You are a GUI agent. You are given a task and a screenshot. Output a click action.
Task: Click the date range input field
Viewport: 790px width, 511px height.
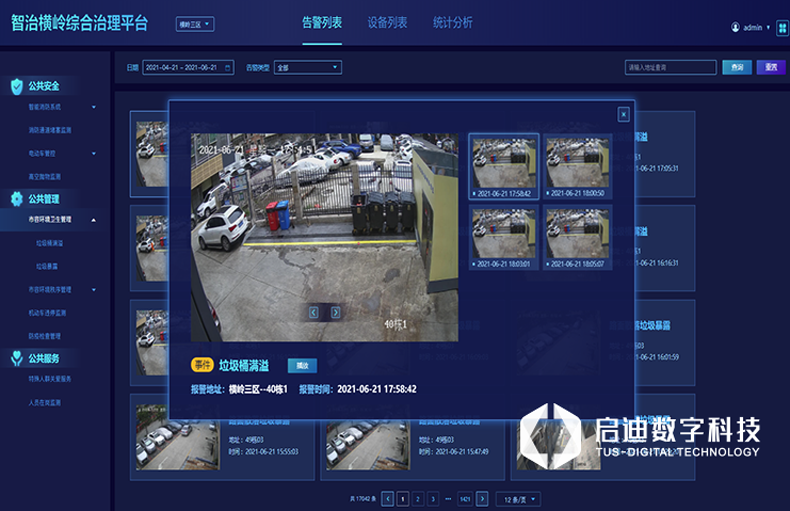(188, 68)
